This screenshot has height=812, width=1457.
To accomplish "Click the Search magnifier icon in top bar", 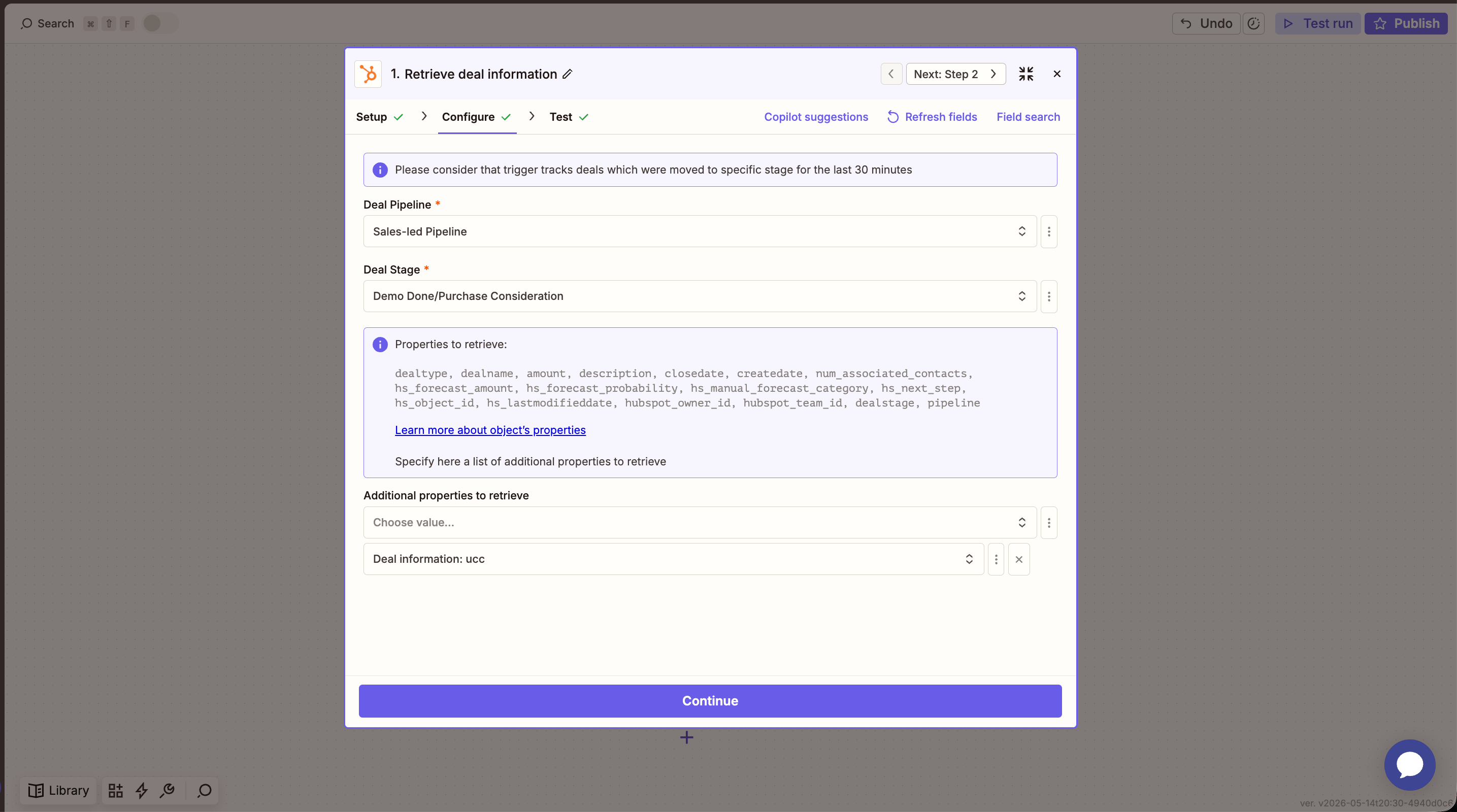I will click(26, 23).
